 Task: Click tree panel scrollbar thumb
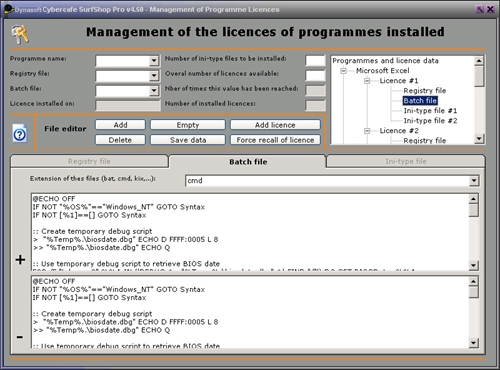pos(479,76)
